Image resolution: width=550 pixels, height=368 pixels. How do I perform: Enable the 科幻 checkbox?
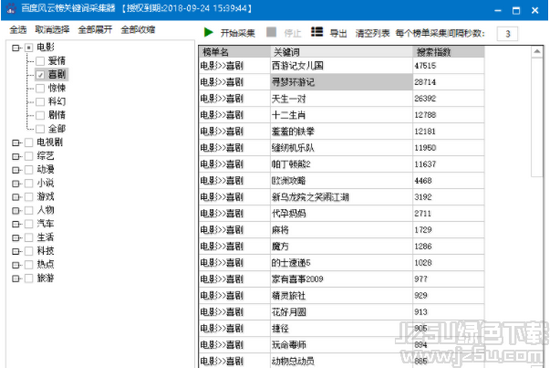point(40,102)
